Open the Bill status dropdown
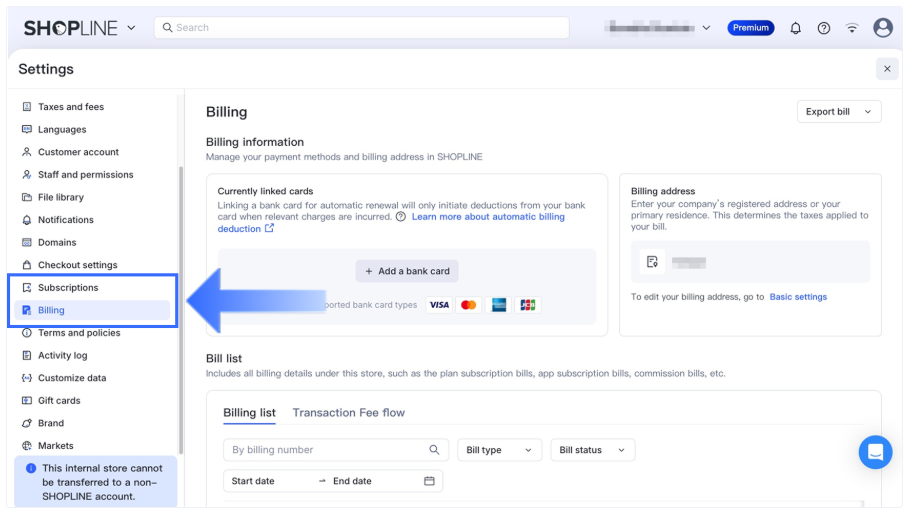 (x=592, y=450)
